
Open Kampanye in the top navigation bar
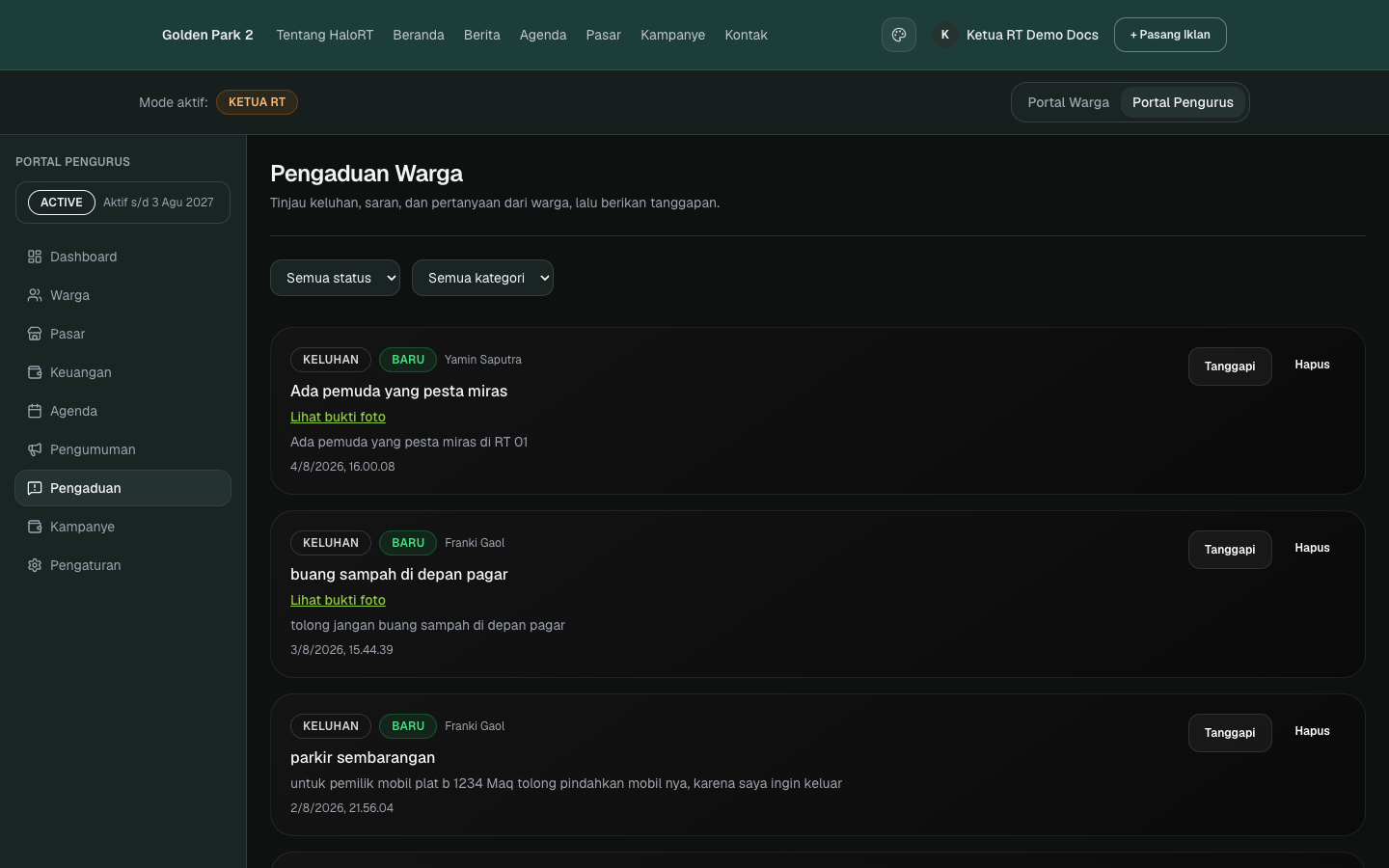(x=673, y=35)
